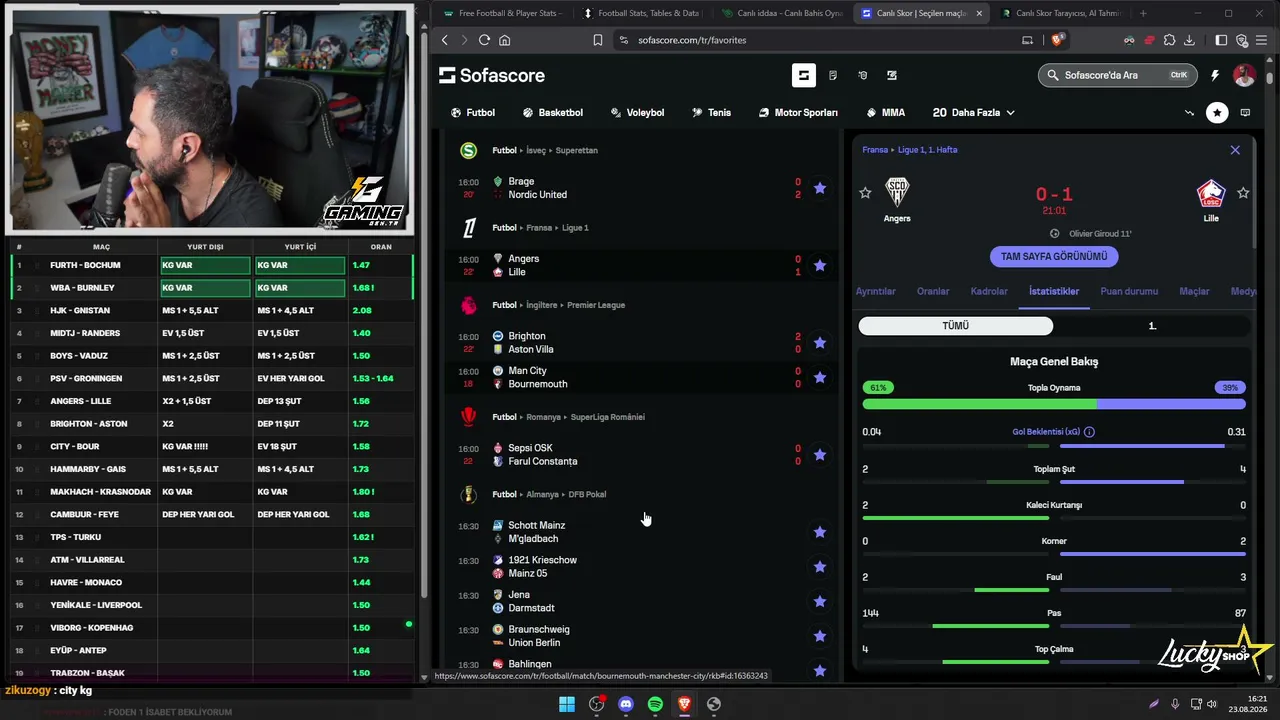
Task: Open the browser extensions puzzle icon
Action: pyautogui.click(x=1169, y=40)
